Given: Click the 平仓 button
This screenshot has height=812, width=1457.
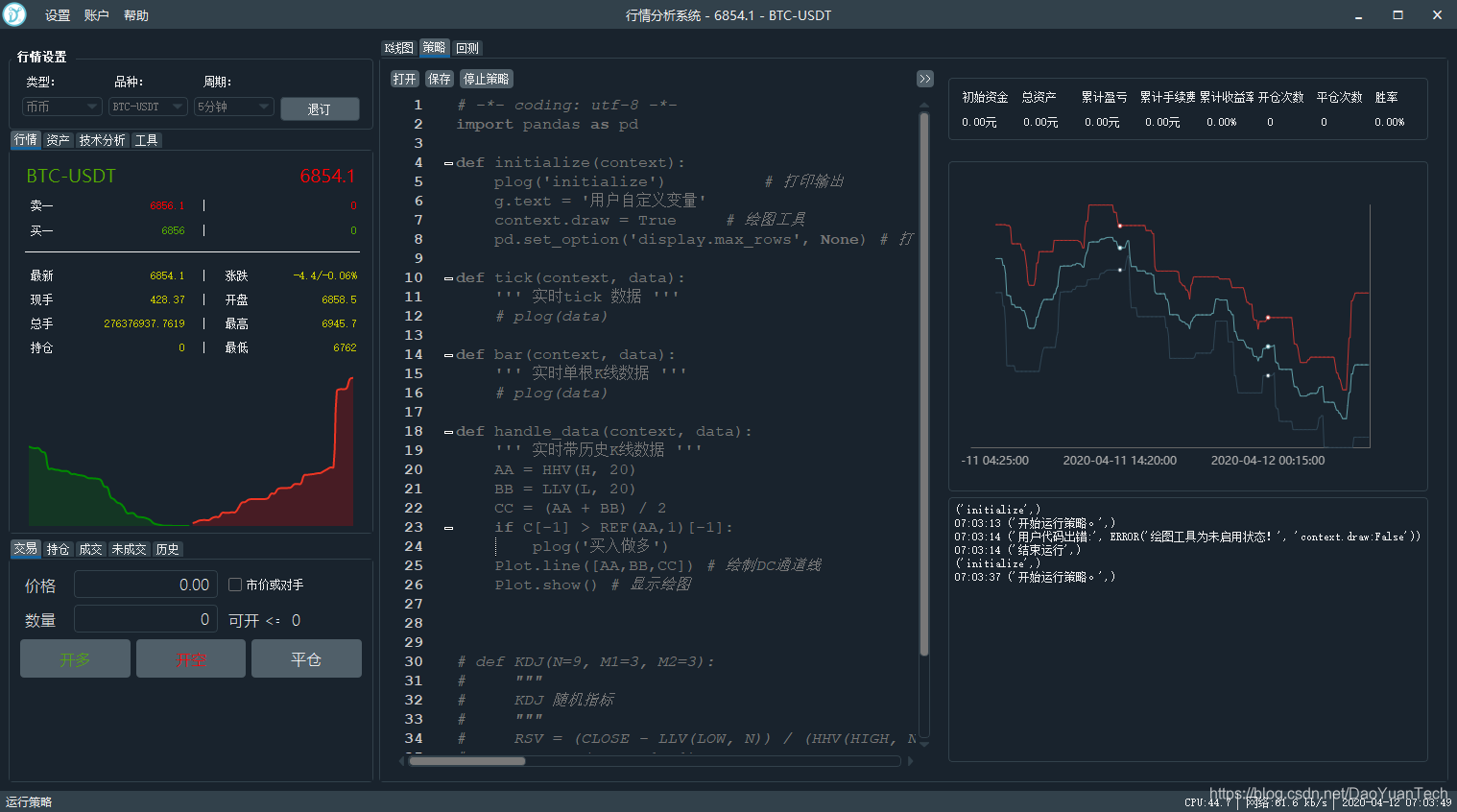Looking at the screenshot, I should pyautogui.click(x=306, y=658).
